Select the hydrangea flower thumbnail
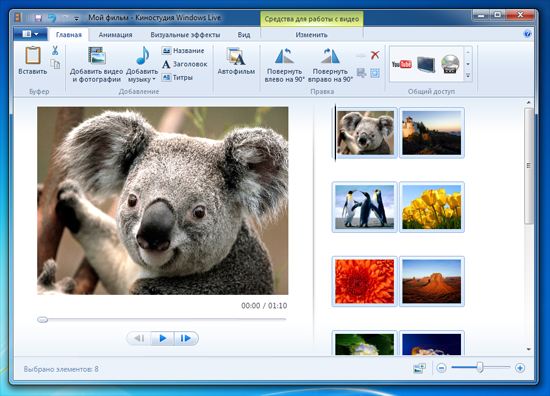 [364, 344]
